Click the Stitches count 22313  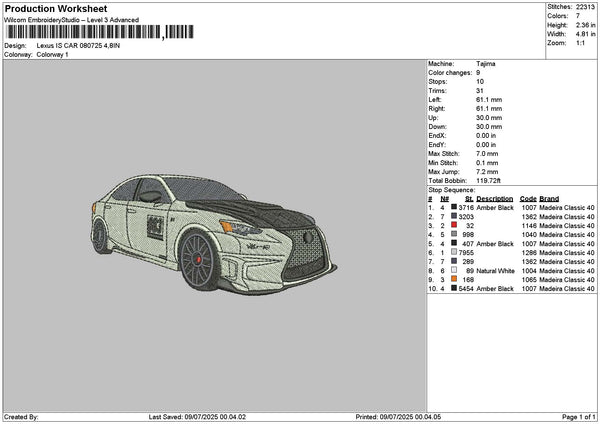point(586,6)
